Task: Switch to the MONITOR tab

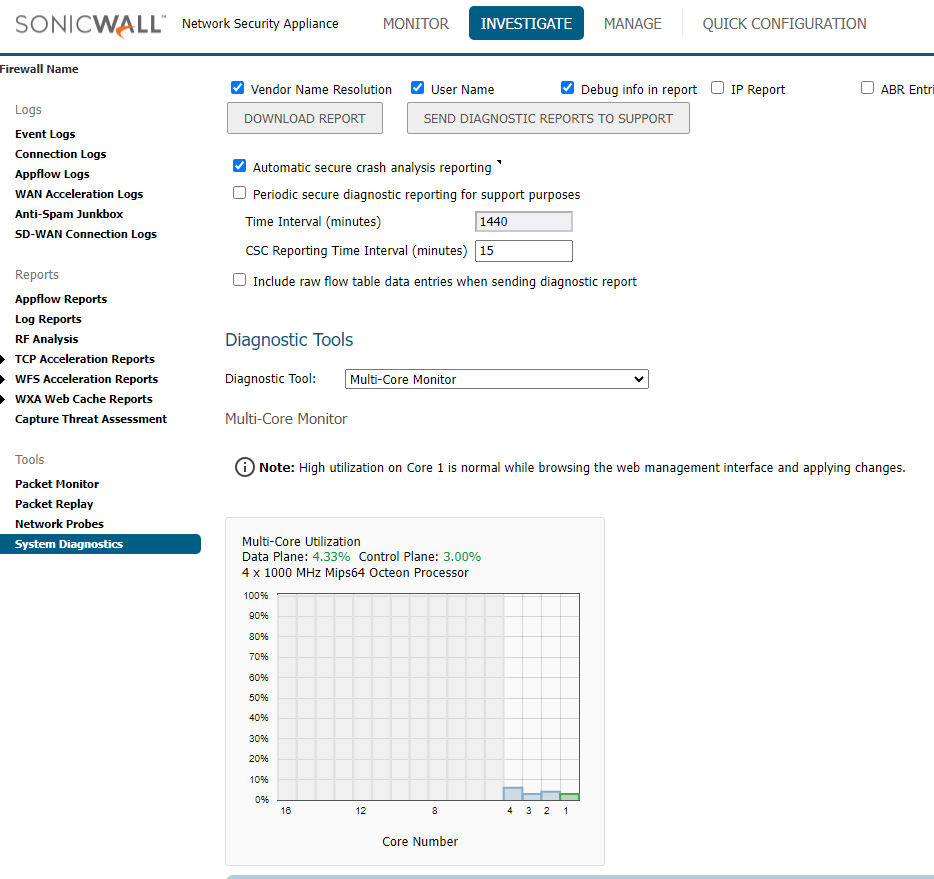Action: click(x=416, y=24)
